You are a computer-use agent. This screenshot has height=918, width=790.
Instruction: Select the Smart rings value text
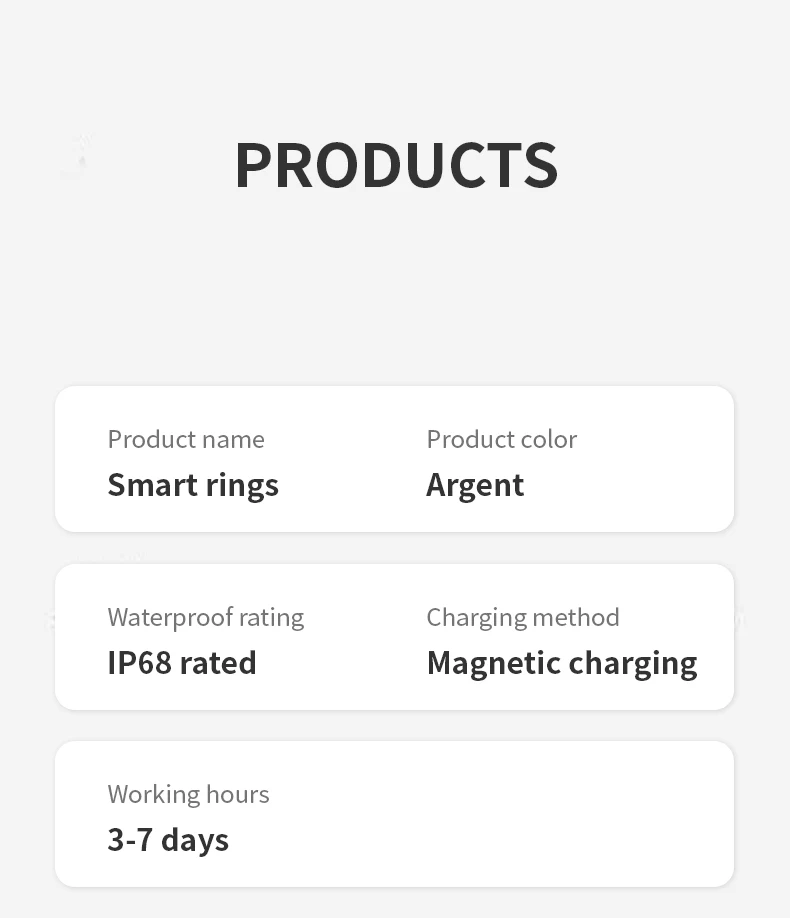coord(193,485)
